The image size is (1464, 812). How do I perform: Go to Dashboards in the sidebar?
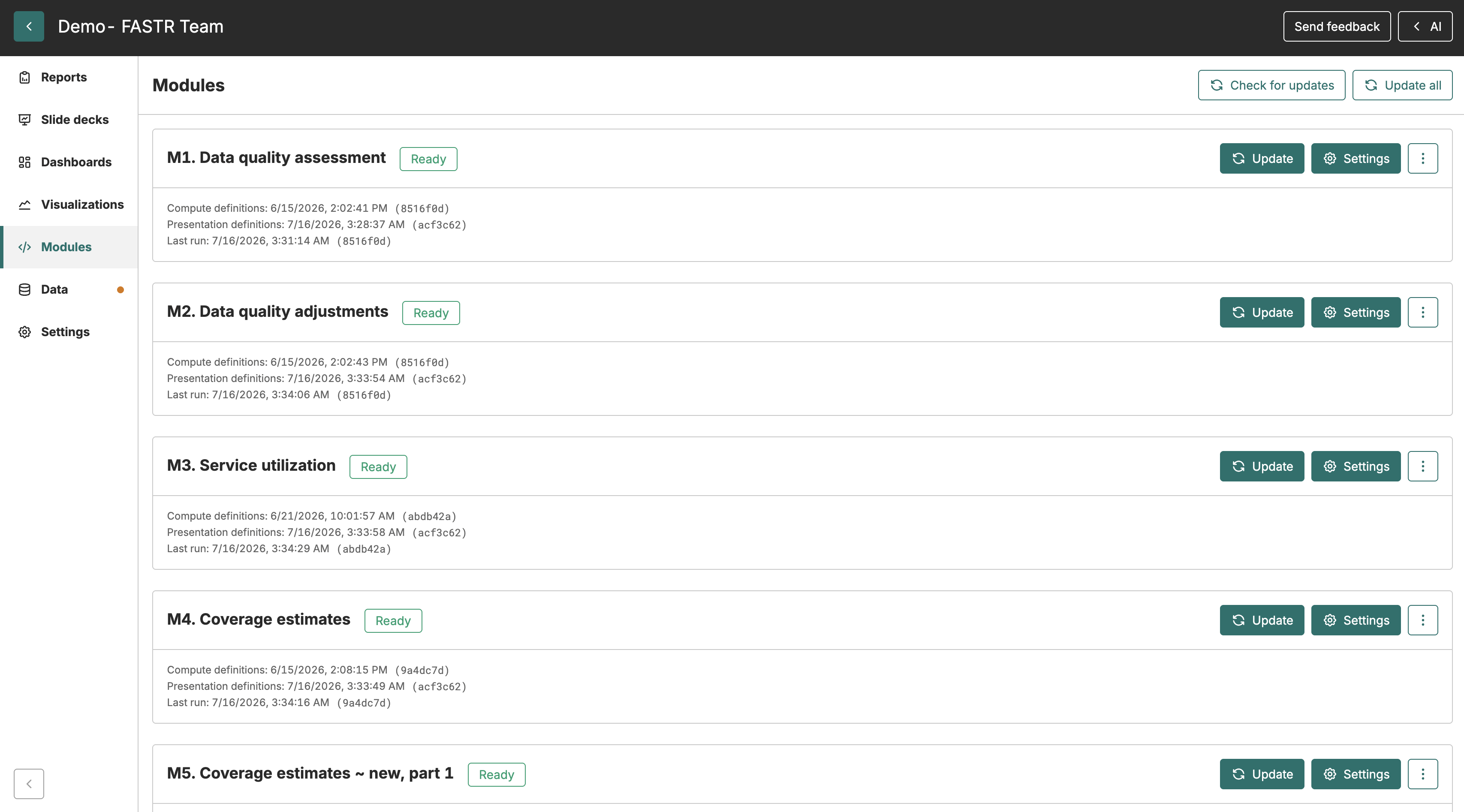[x=69, y=162]
